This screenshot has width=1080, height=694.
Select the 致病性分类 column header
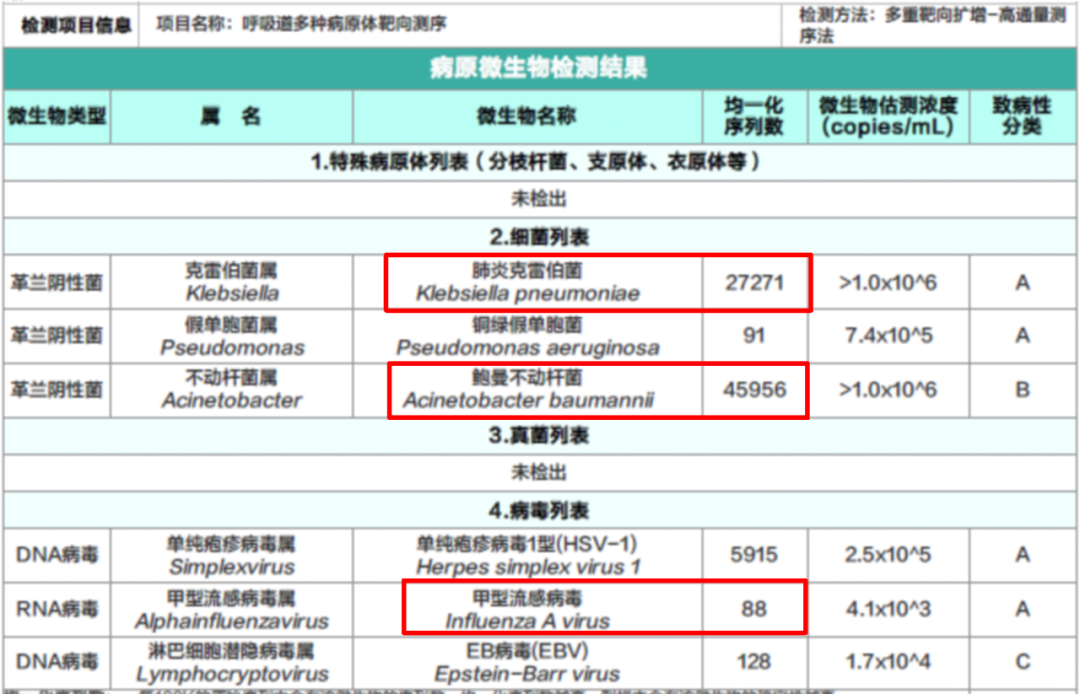click(x=1021, y=116)
